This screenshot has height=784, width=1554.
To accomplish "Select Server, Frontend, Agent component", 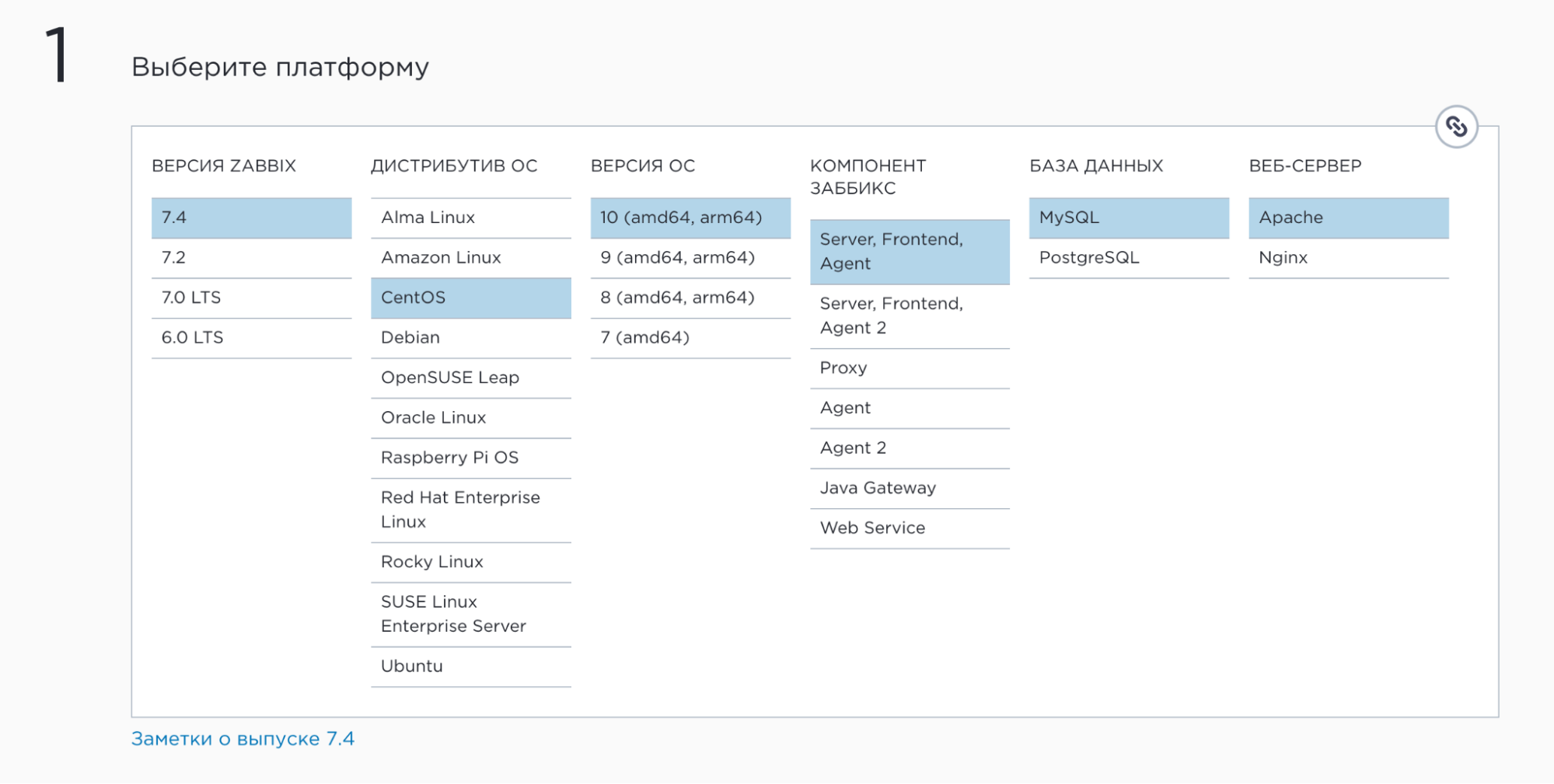I will tap(910, 252).
